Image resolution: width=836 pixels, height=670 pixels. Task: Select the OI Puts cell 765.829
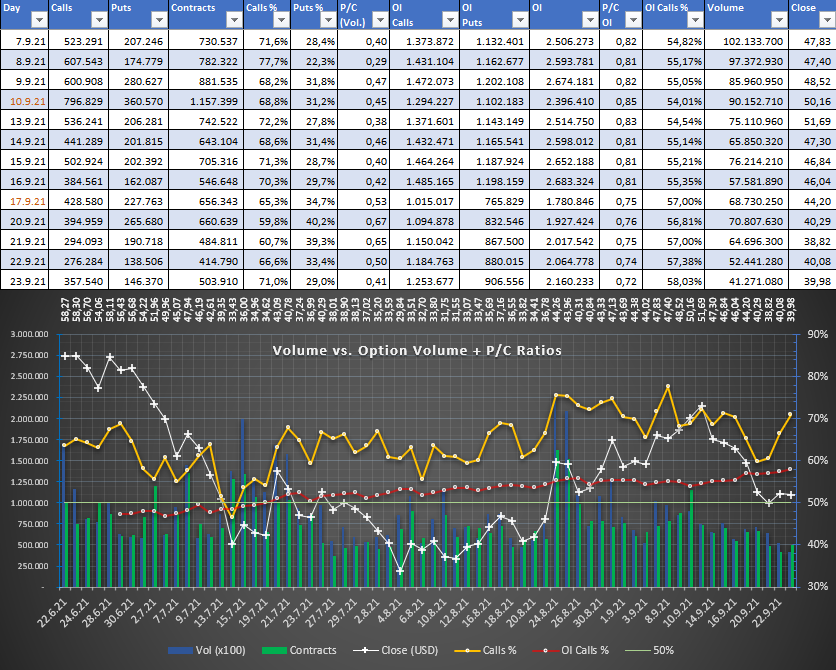coord(495,201)
